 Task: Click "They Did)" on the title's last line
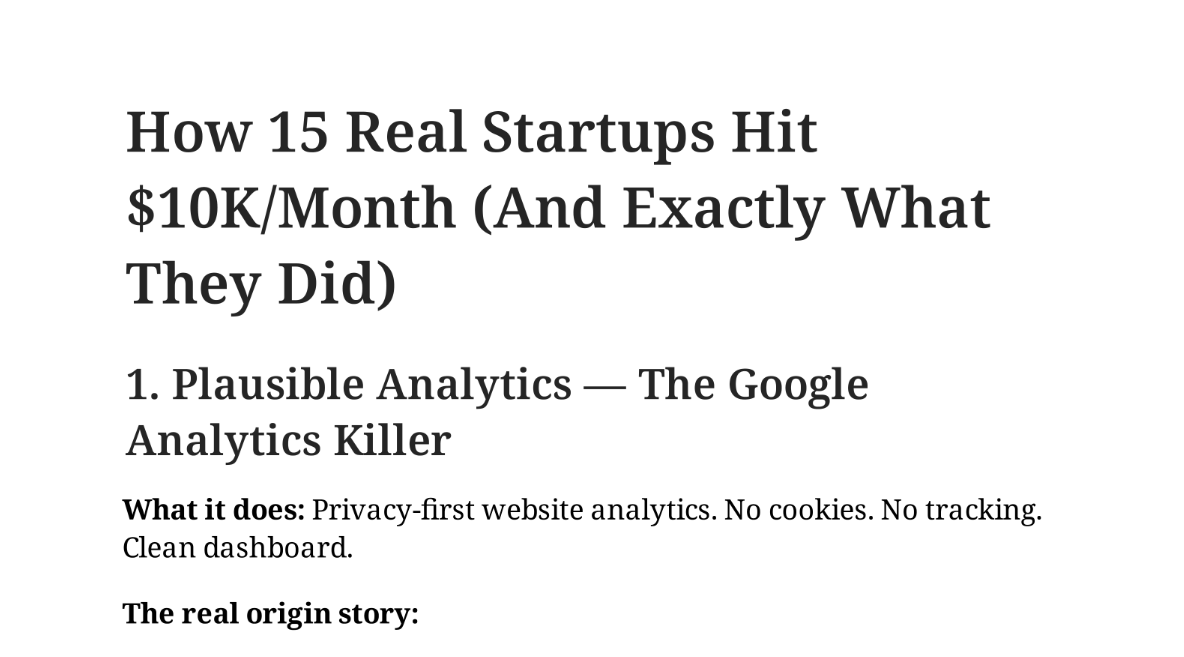coord(261,283)
